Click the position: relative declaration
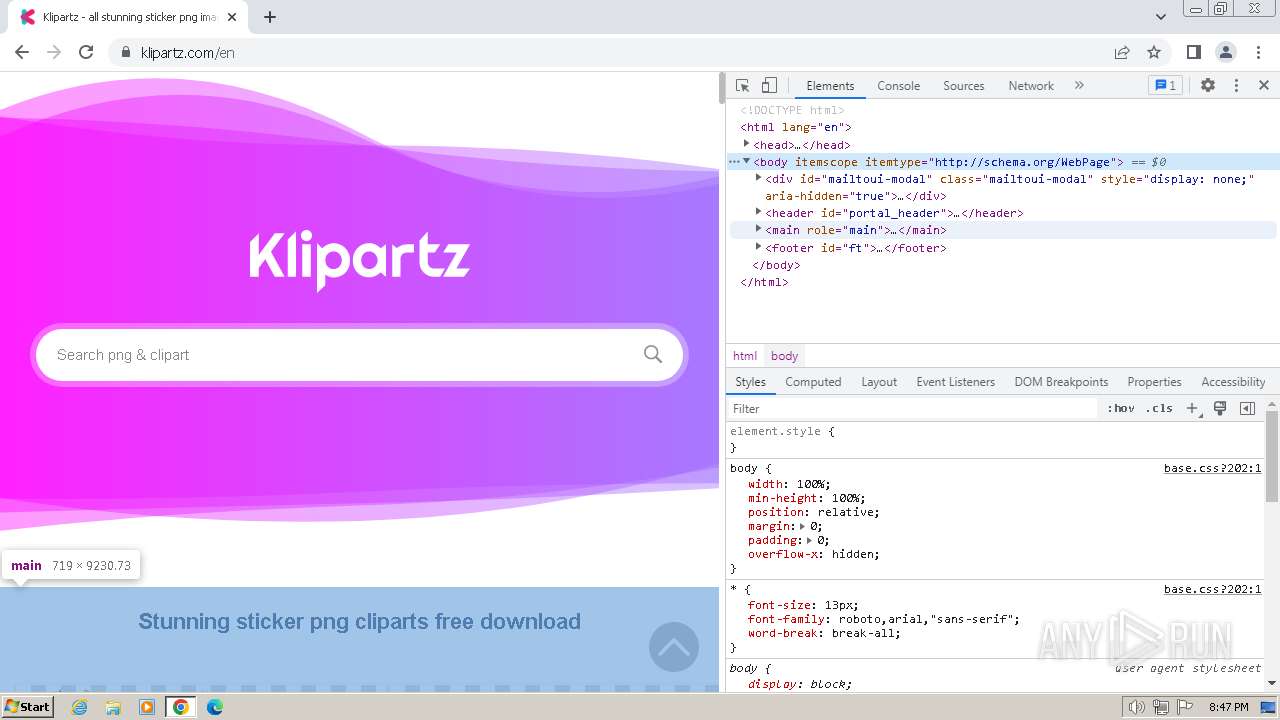 [814, 512]
